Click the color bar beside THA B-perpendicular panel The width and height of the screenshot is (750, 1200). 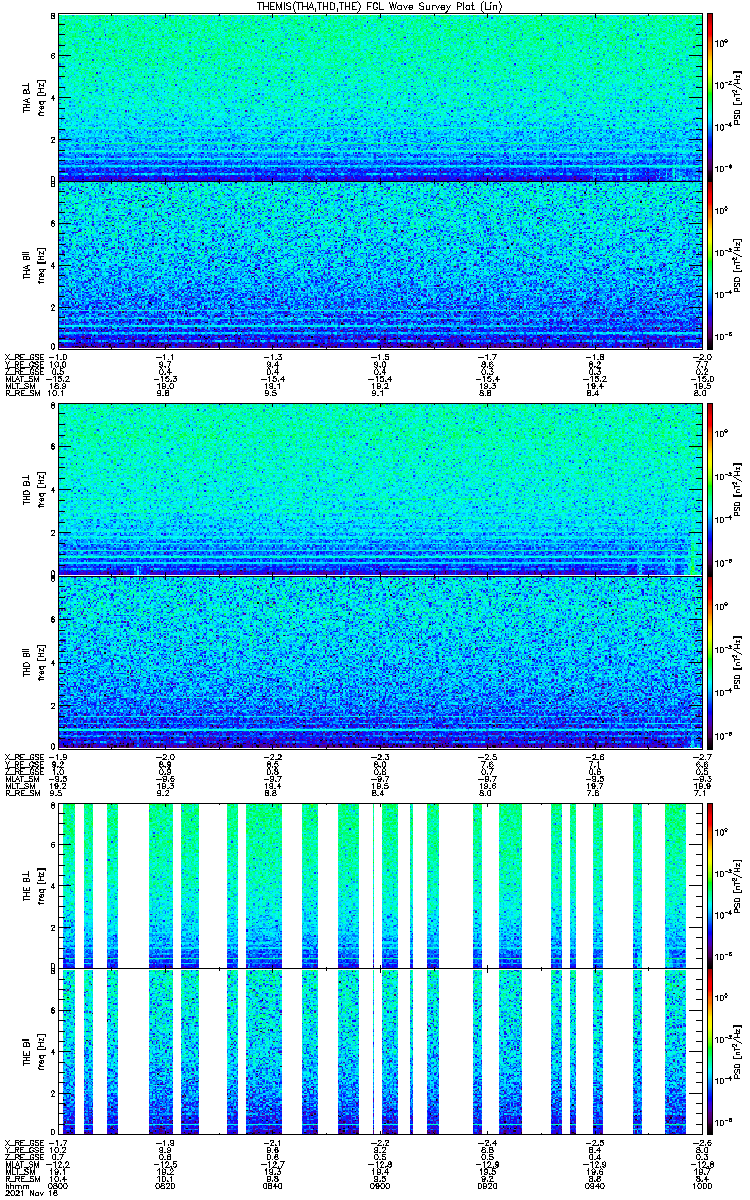tap(710, 97)
